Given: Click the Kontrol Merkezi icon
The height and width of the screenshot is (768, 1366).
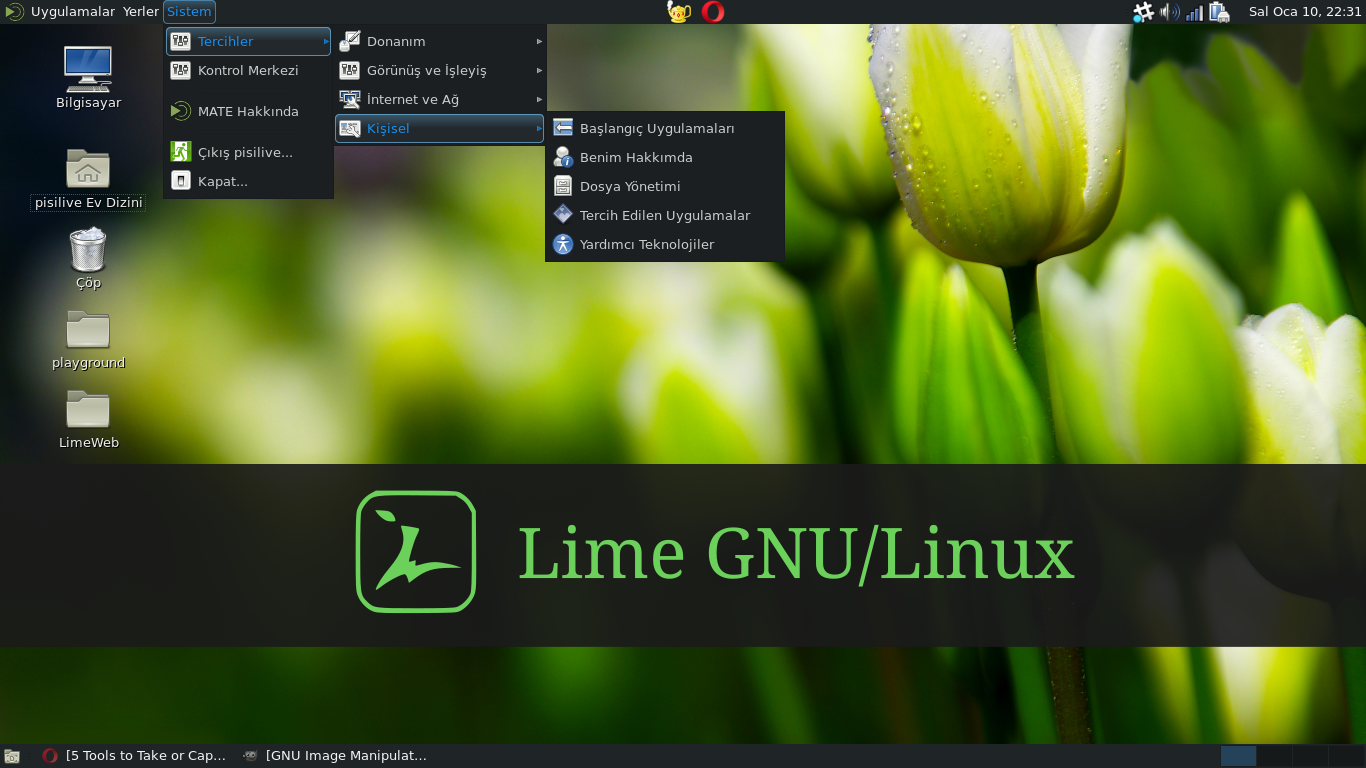Looking at the screenshot, I should coord(180,70).
